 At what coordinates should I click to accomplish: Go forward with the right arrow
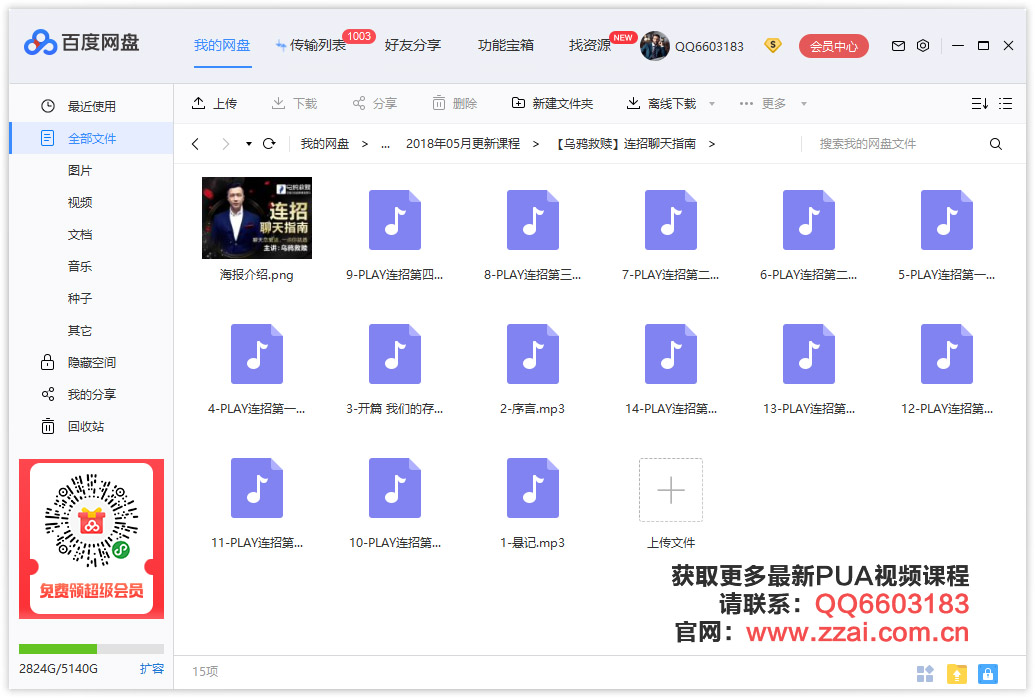(226, 144)
